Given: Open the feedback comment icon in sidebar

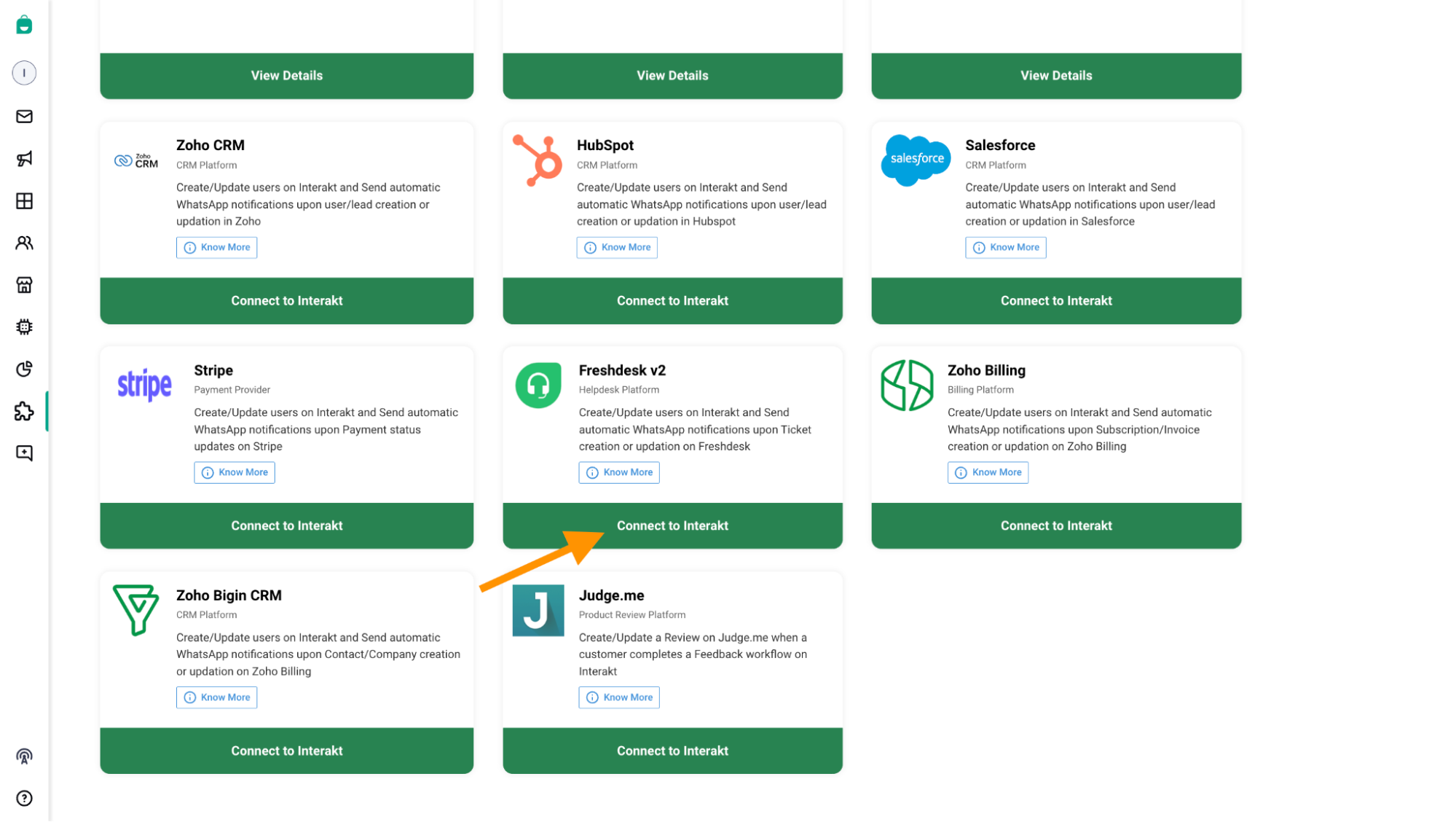Looking at the screenshot, I should pos(24,453).
